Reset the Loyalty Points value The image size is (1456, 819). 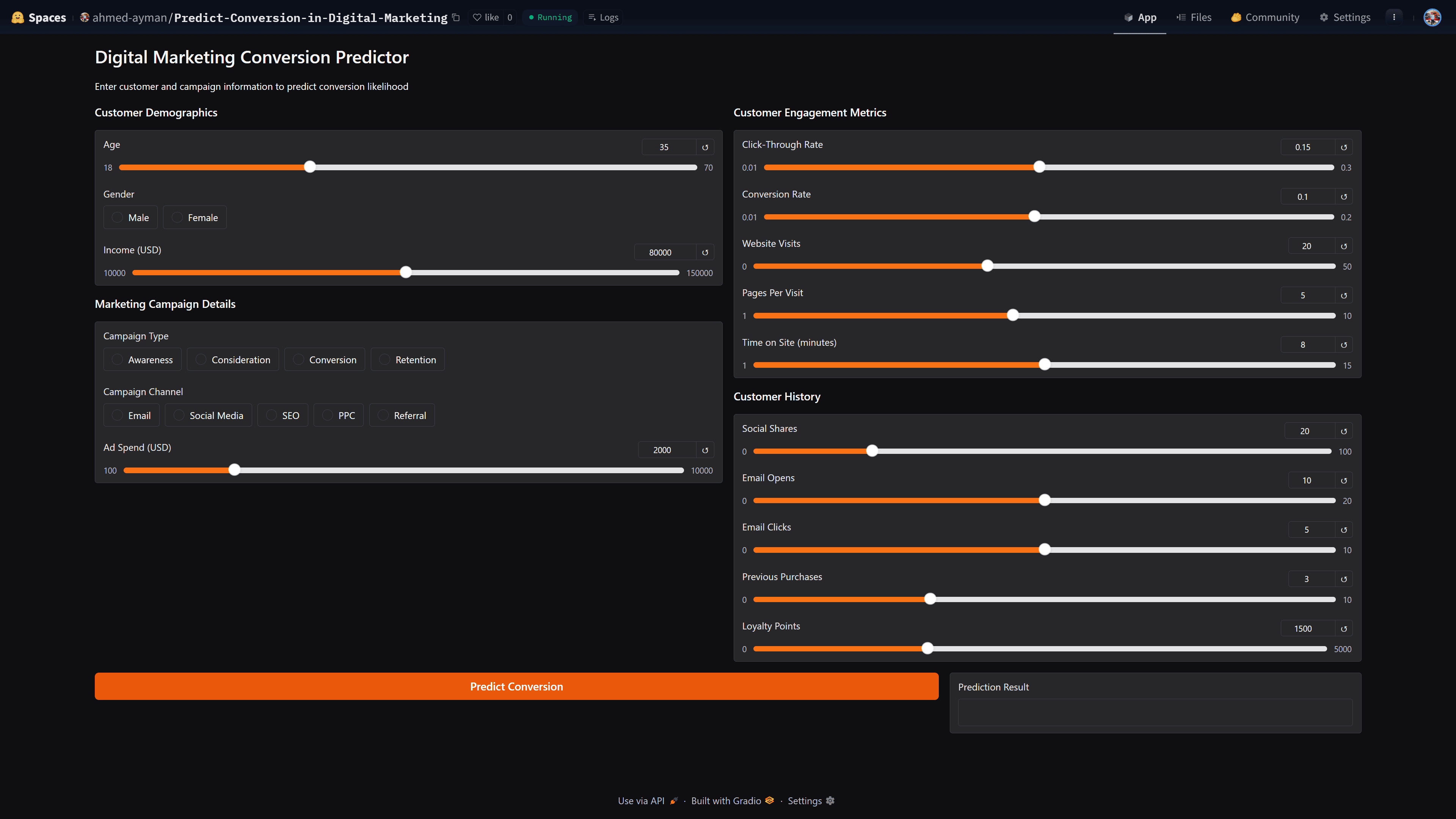click(1343, 629)
